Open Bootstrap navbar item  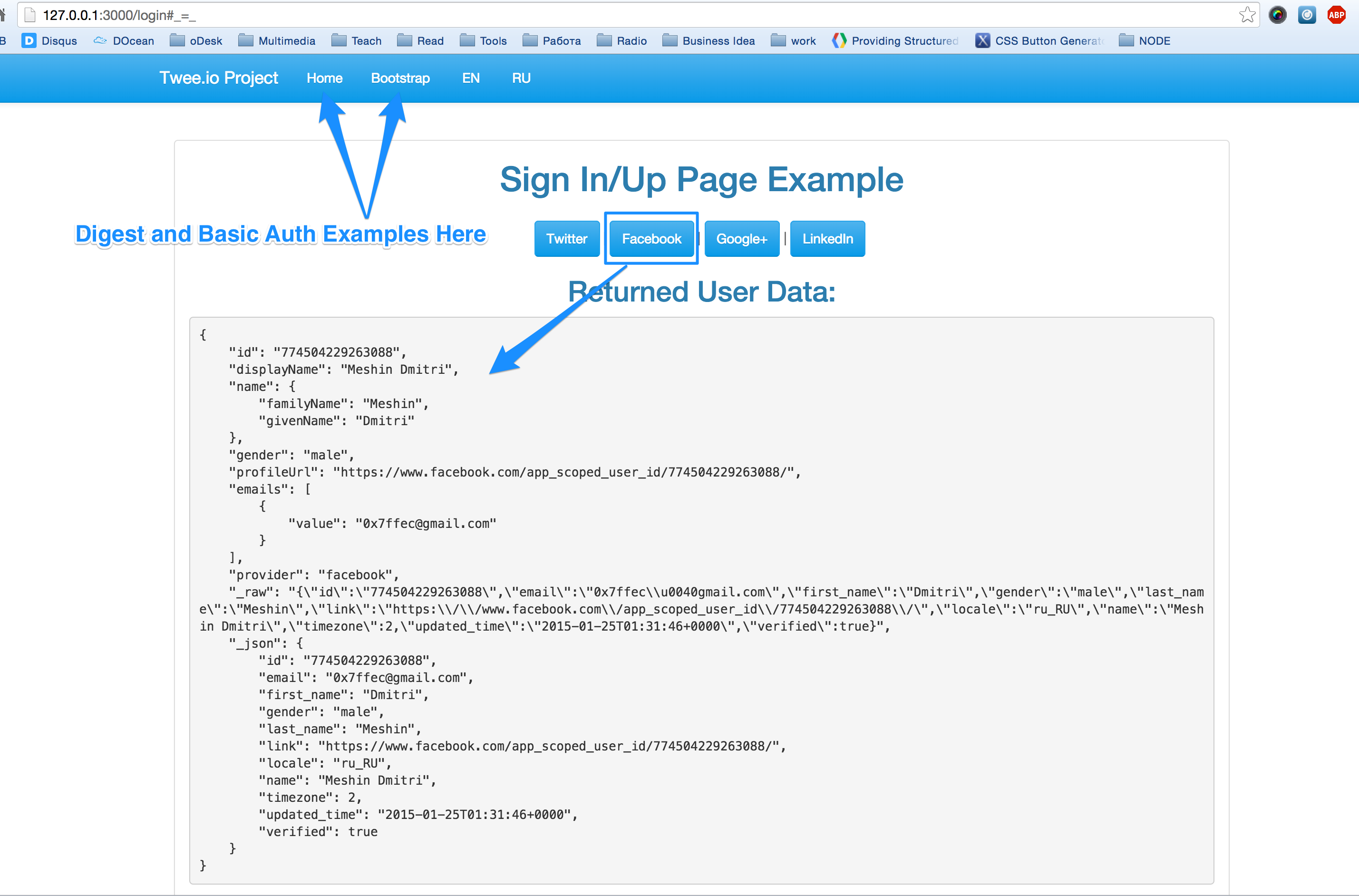point(400,78)
